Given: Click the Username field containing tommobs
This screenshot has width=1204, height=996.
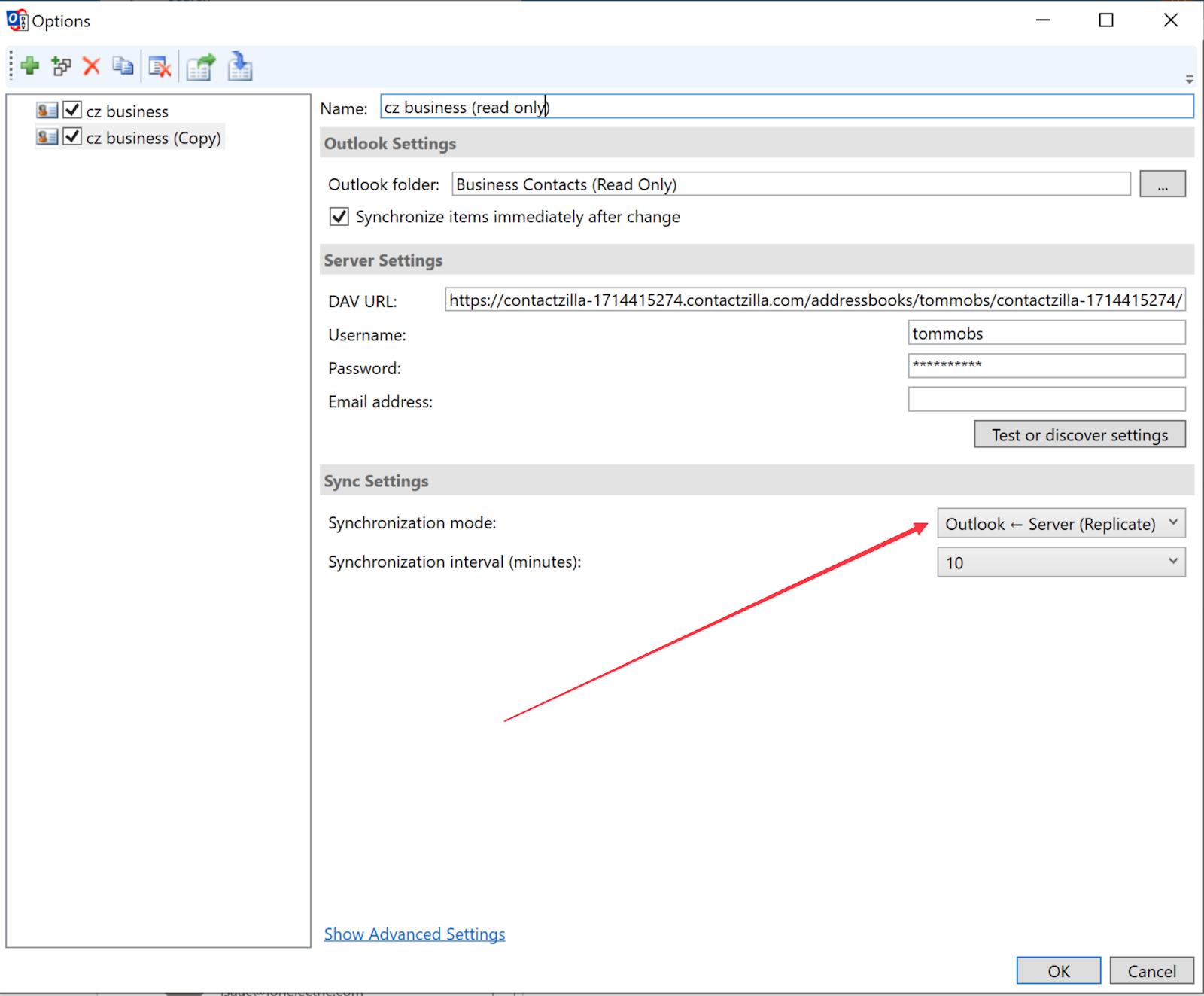Looking at the screenshot, I should point(1047,333).
